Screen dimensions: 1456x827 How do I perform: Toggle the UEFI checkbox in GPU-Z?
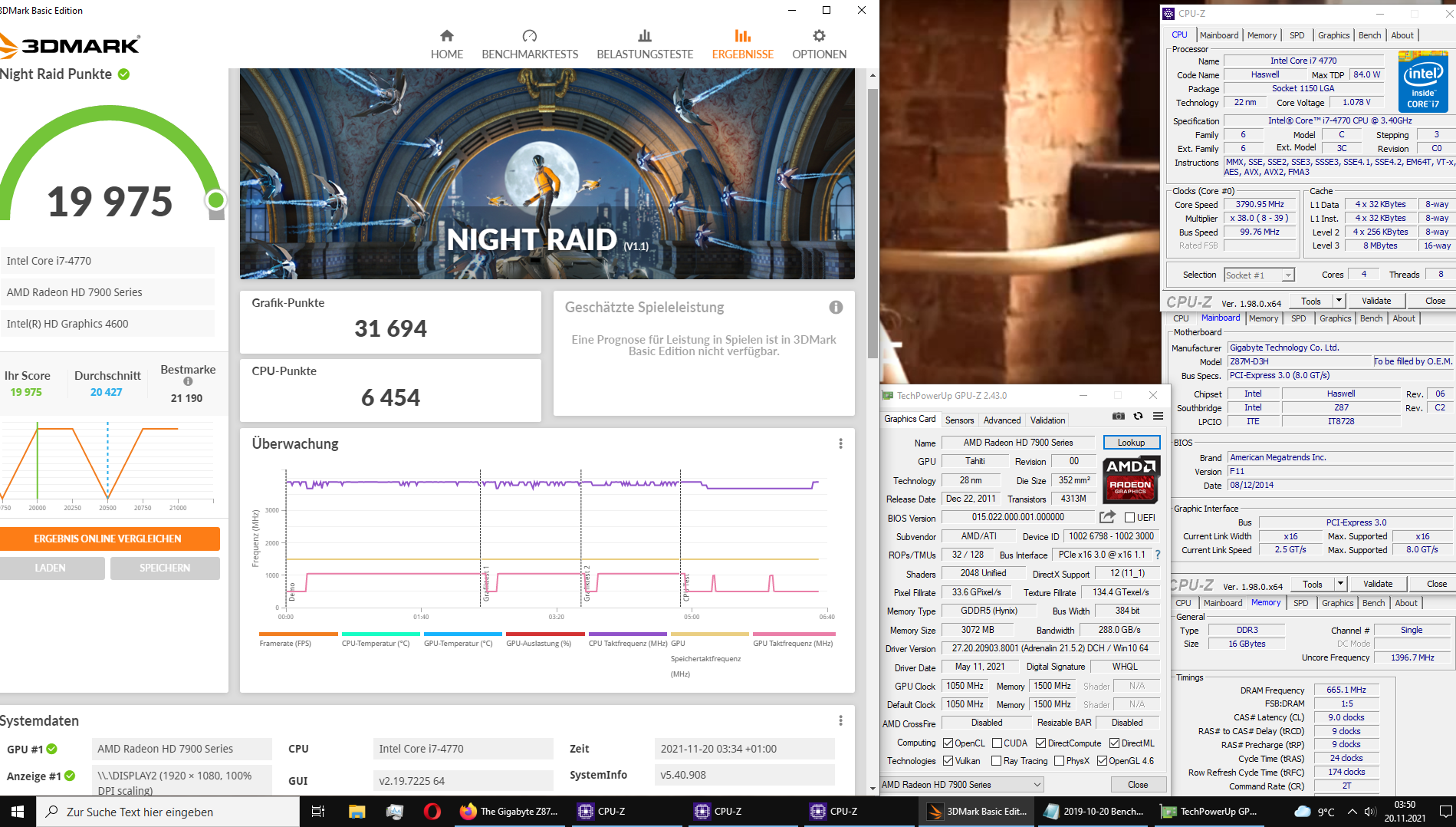click(x=1129, y=518)
